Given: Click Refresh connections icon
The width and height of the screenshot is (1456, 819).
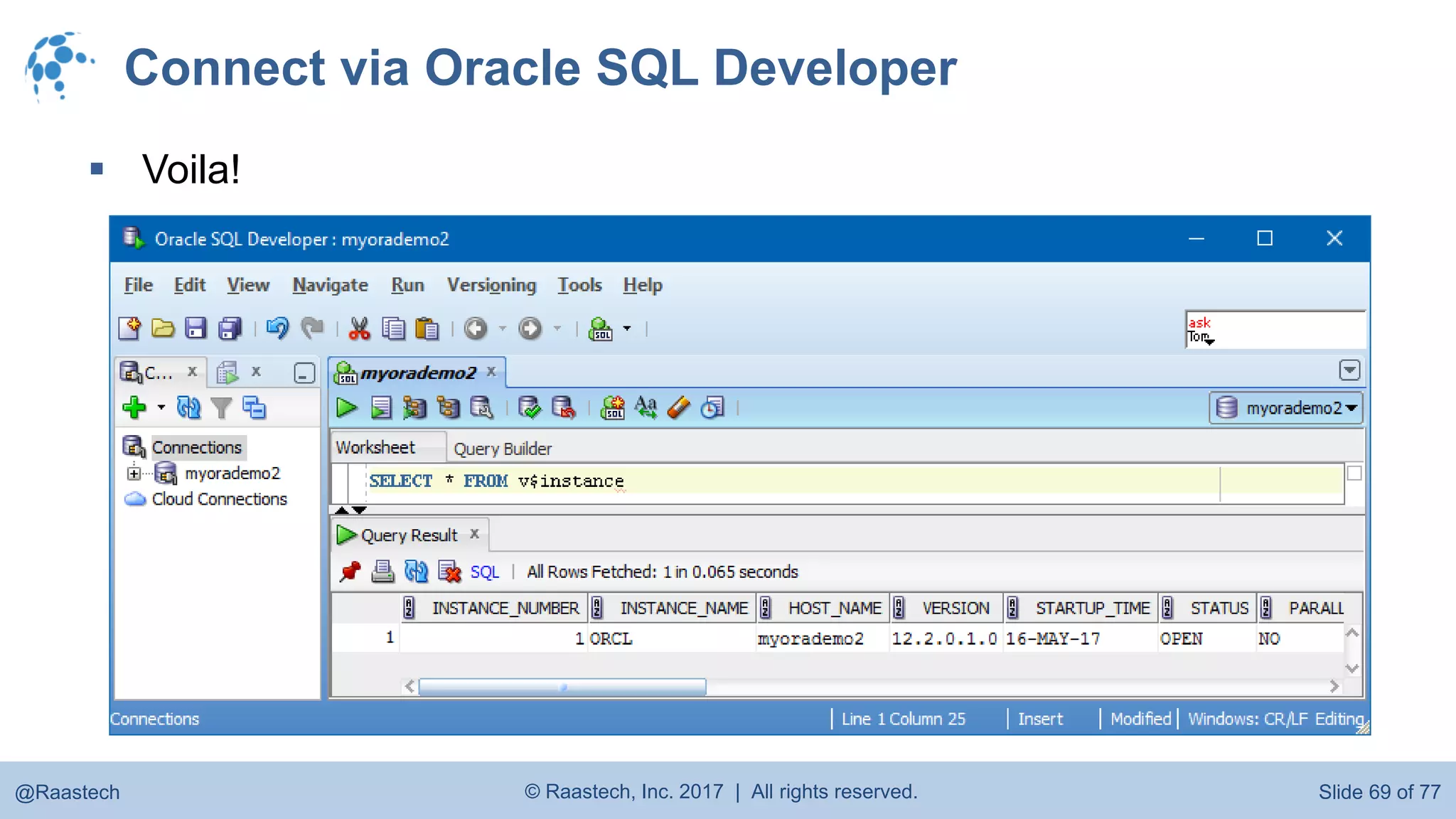Looking at the screenshot, I should (188, 408).
